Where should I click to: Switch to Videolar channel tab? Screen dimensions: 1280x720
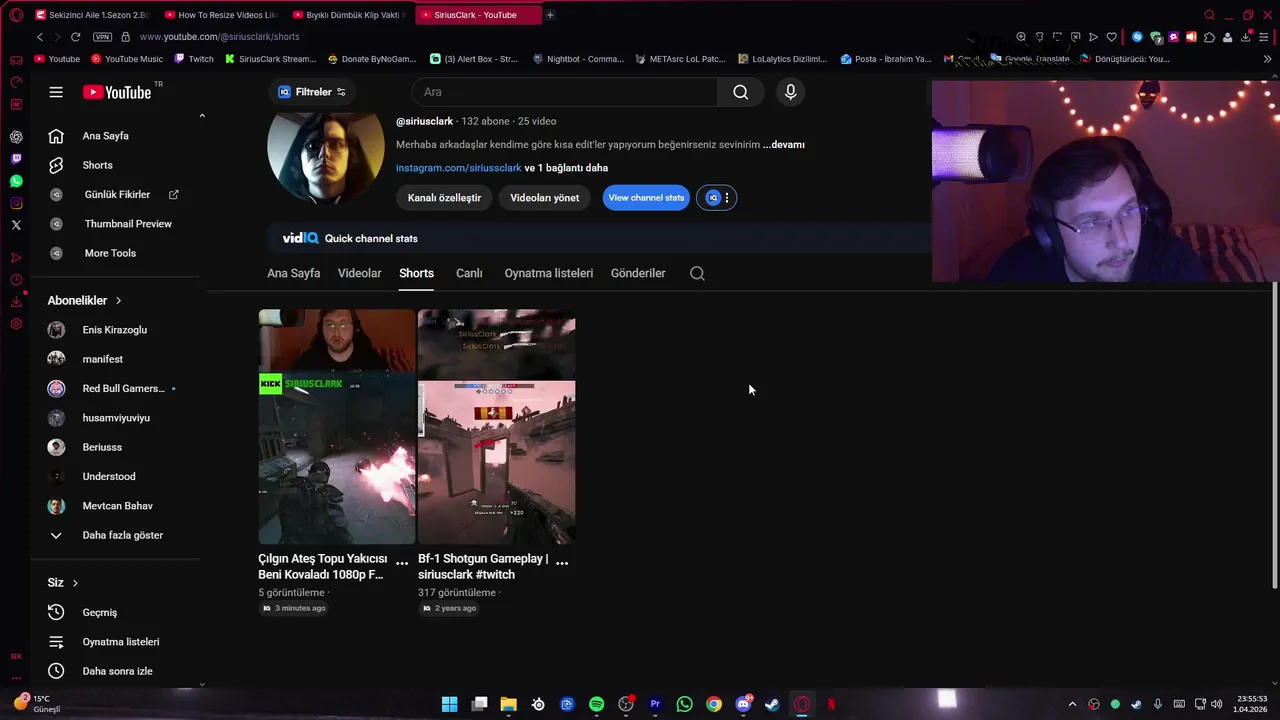[360, 273]
